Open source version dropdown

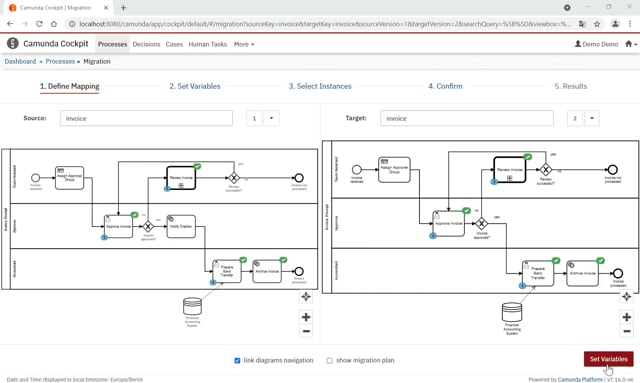click(x=271, y=118)
